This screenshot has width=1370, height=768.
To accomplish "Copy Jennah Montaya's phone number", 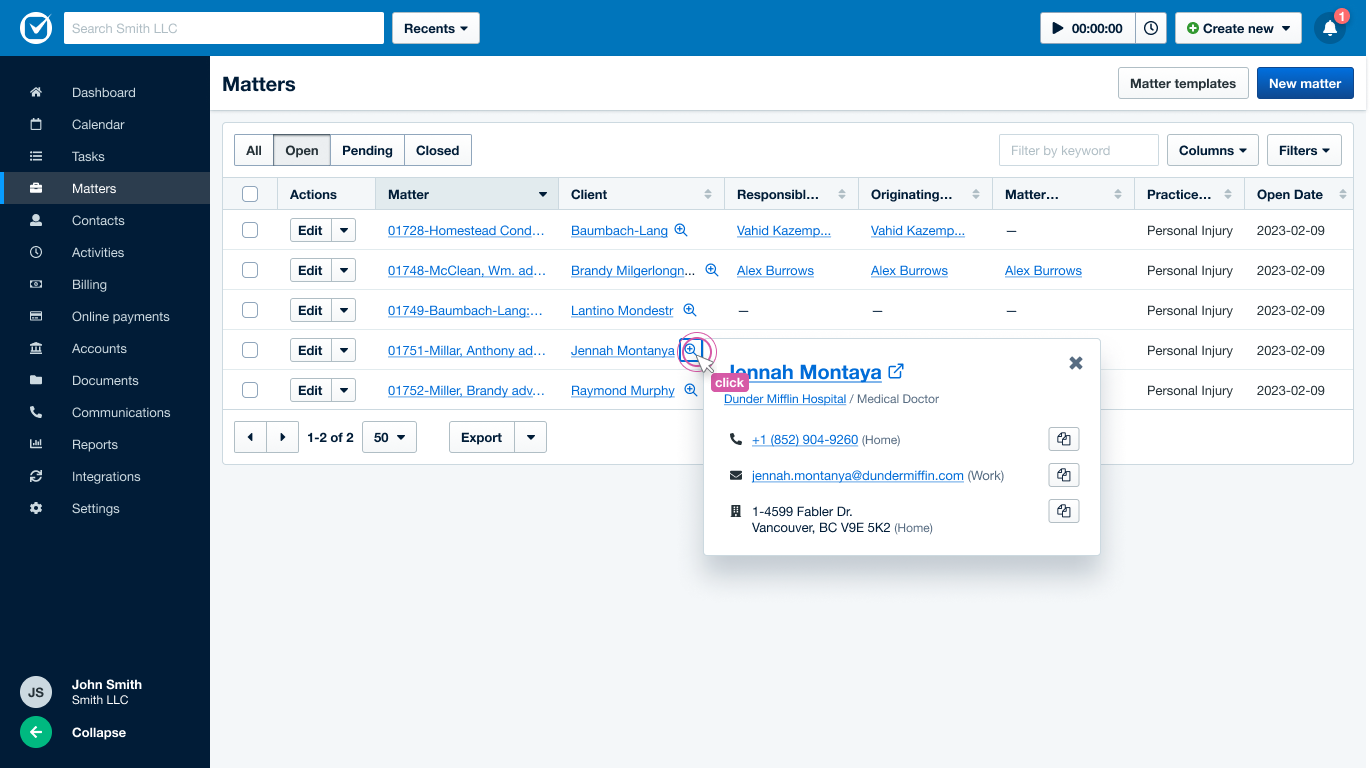I will pos(1063,440).
